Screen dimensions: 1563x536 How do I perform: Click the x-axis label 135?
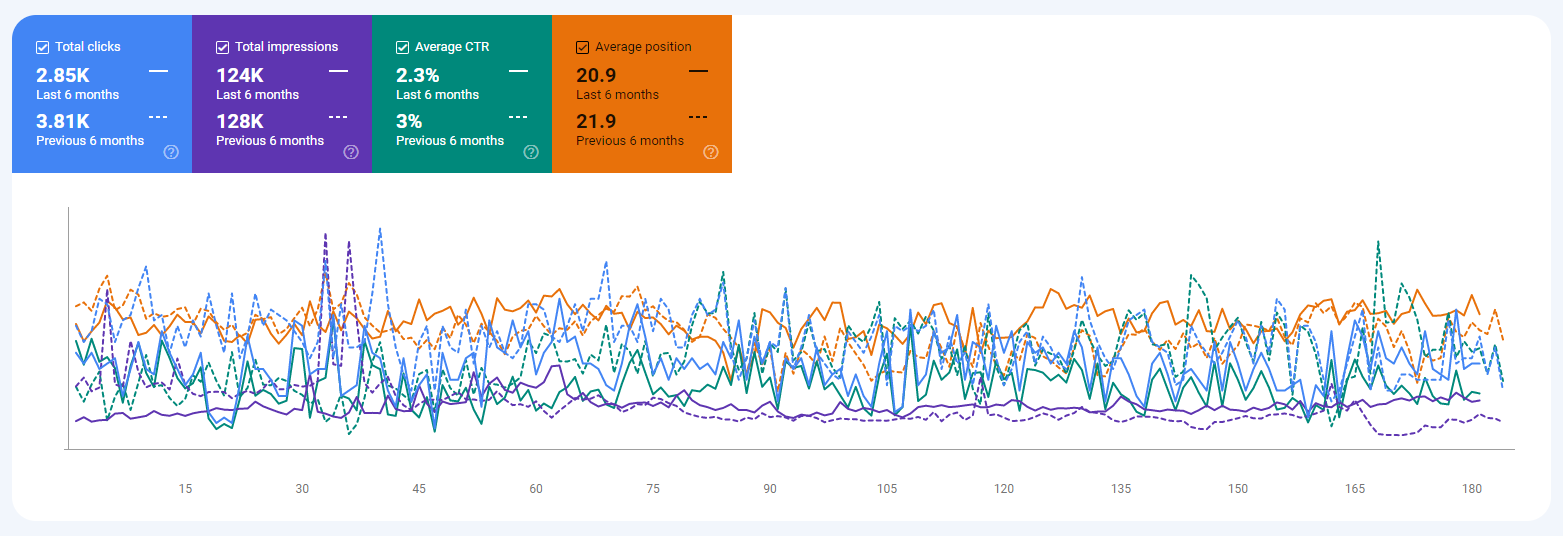tap(1121, 489)
